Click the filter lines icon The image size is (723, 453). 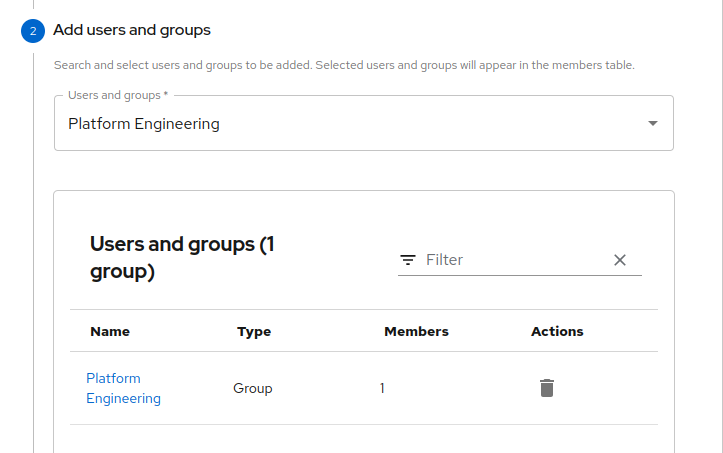point(408,260)
